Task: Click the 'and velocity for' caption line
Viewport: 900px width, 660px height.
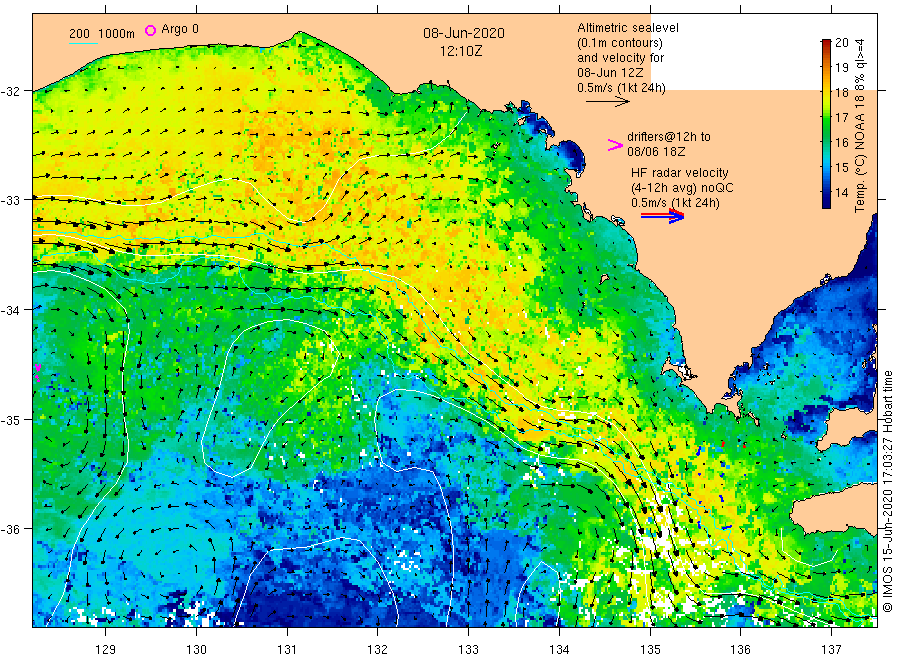Action: (620, 58)
